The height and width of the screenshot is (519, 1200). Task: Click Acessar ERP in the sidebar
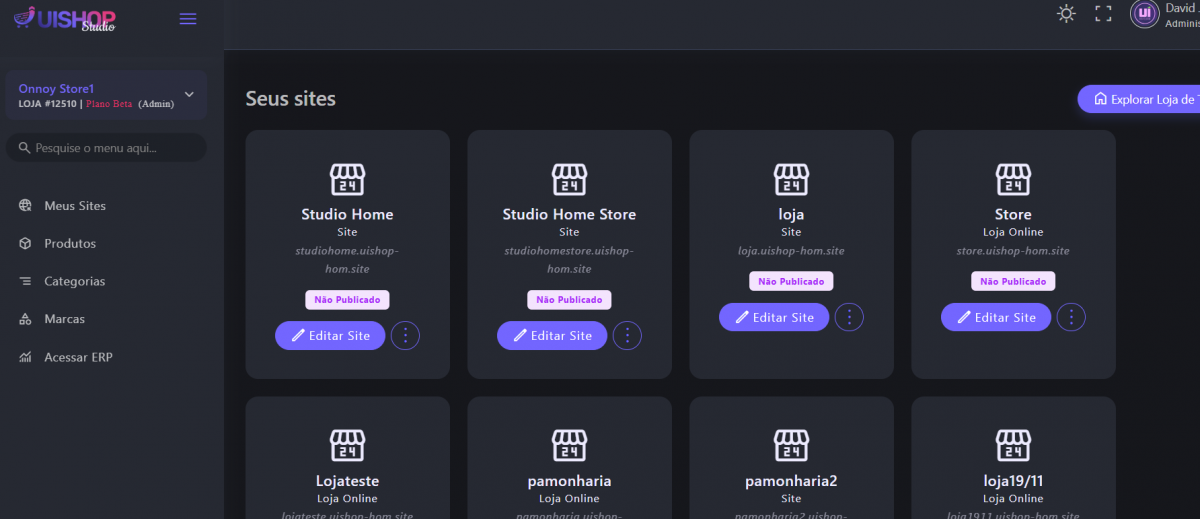[x=78, y=358]
